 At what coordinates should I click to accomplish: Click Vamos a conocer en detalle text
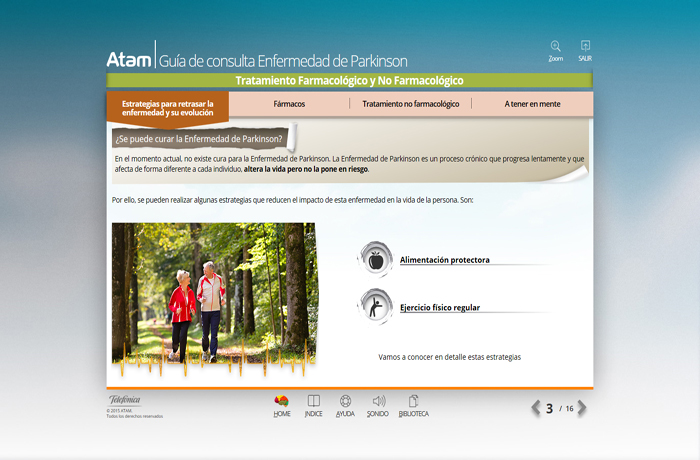tap(450, 357)
